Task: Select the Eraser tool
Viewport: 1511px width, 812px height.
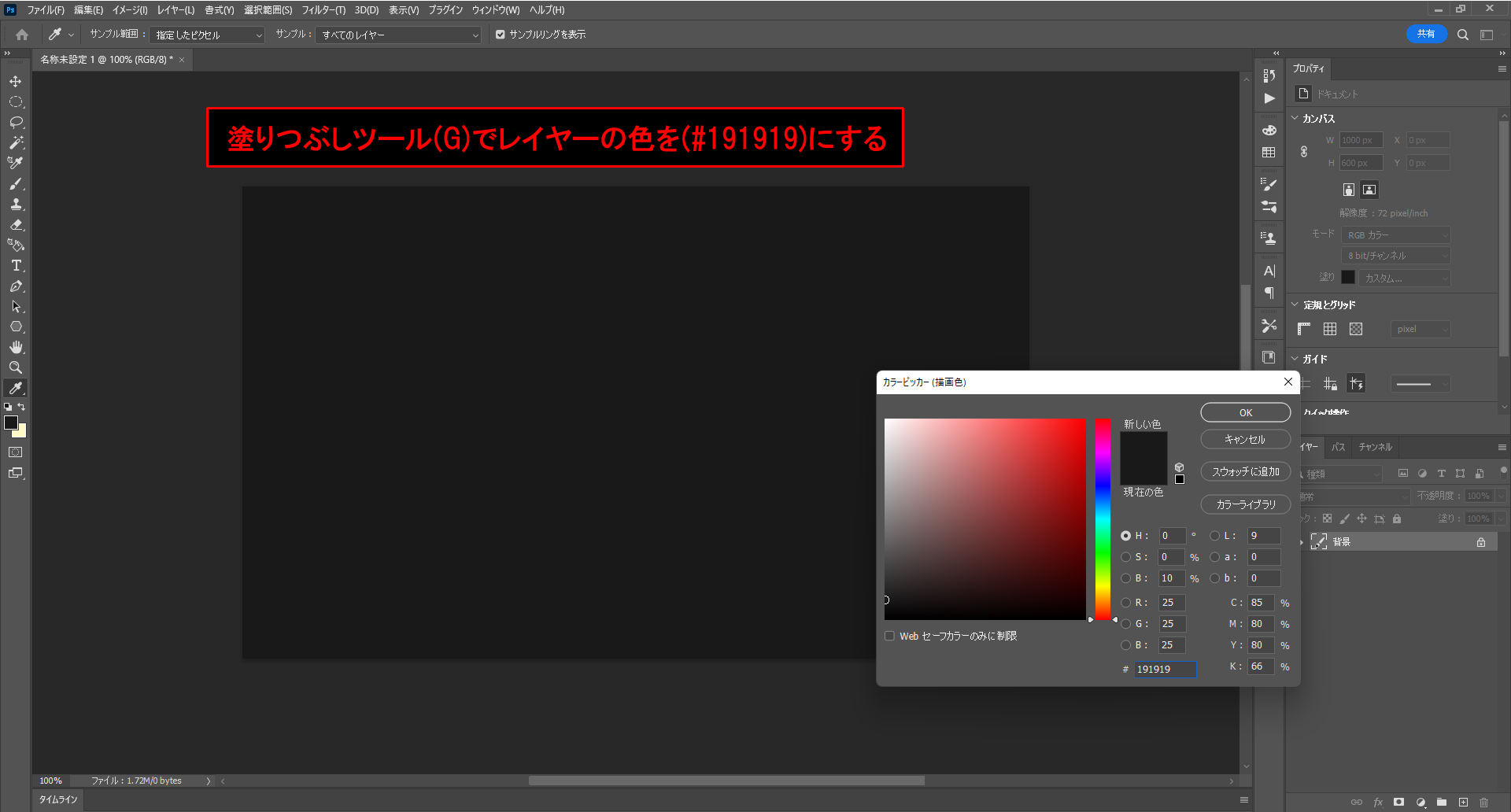Action: click(16, 224)
